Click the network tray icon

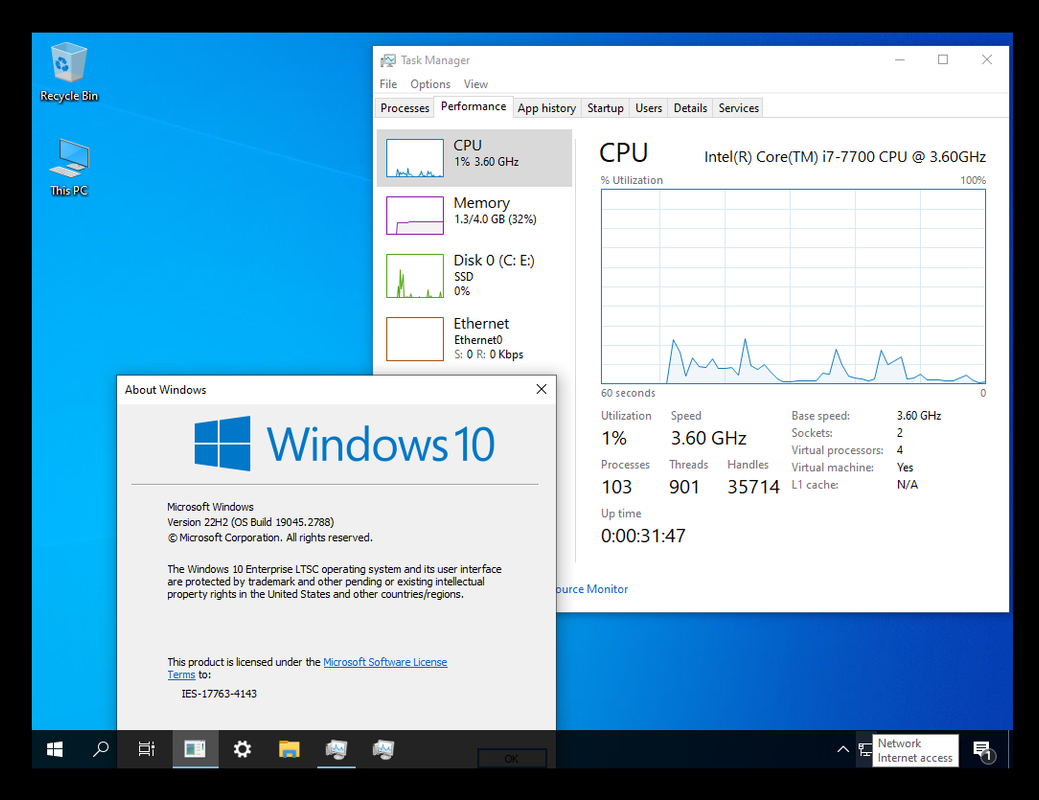pyautogui.click(x=865, y=750)
